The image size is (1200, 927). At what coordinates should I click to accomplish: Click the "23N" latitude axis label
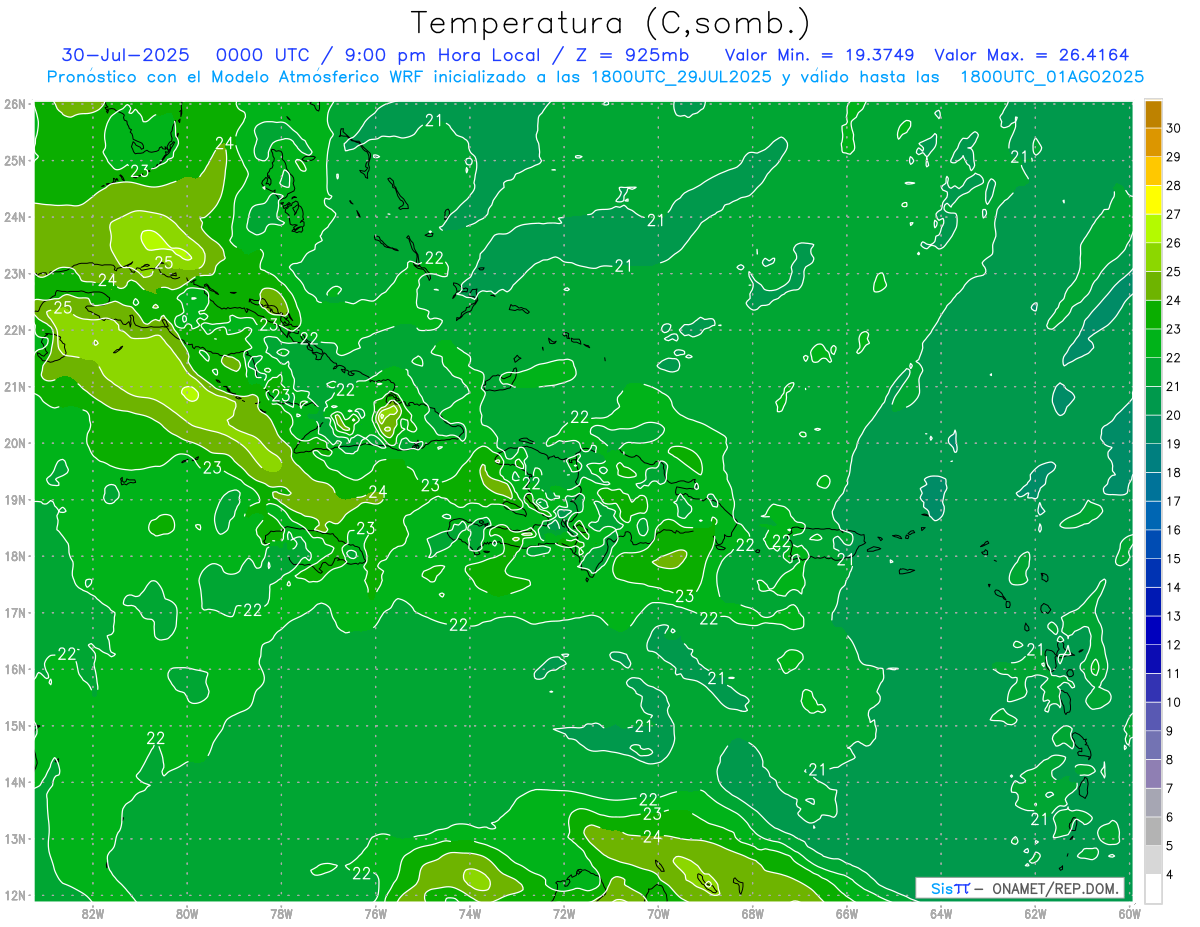point(14,273)
